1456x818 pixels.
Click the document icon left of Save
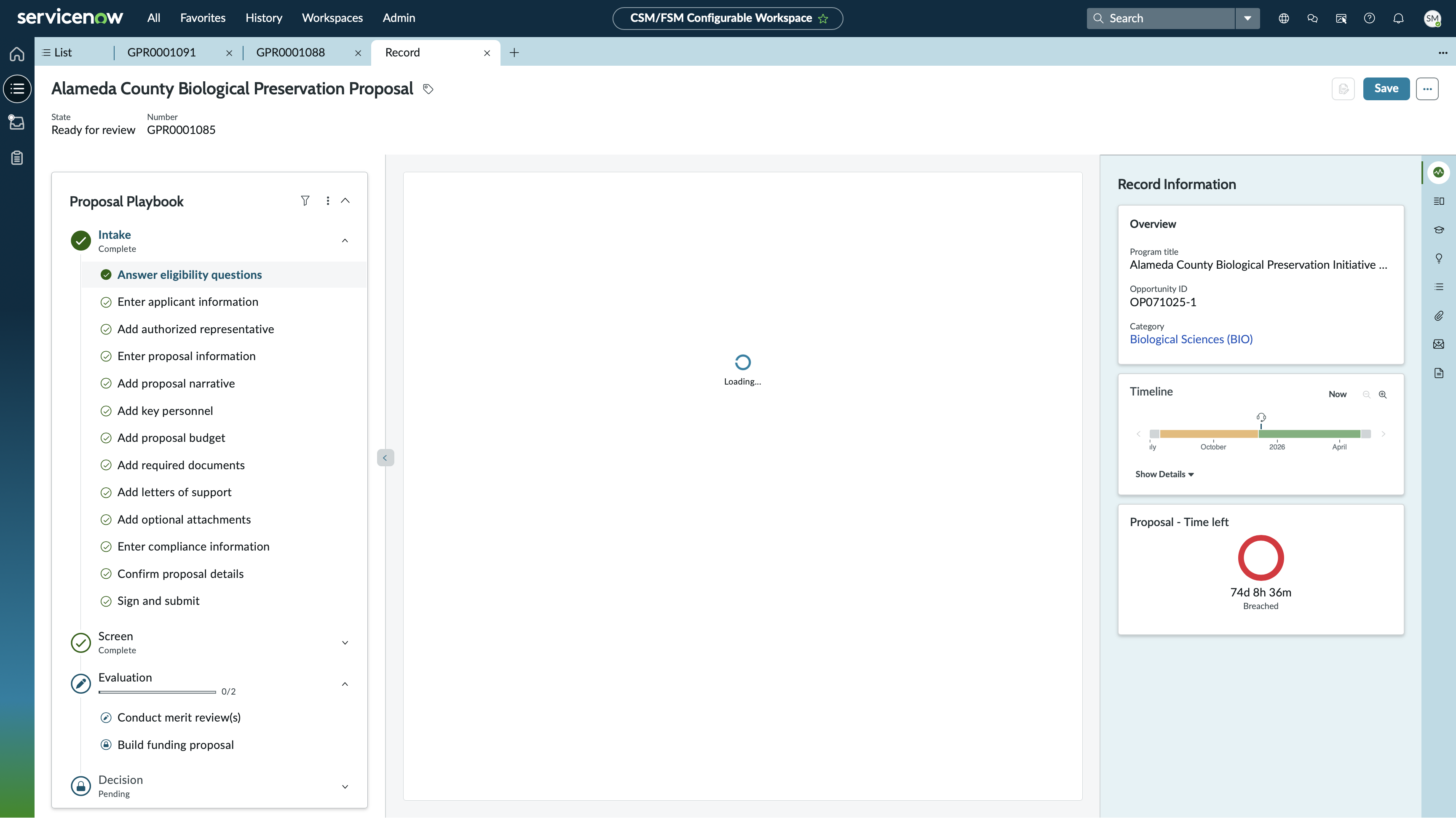1343,89
